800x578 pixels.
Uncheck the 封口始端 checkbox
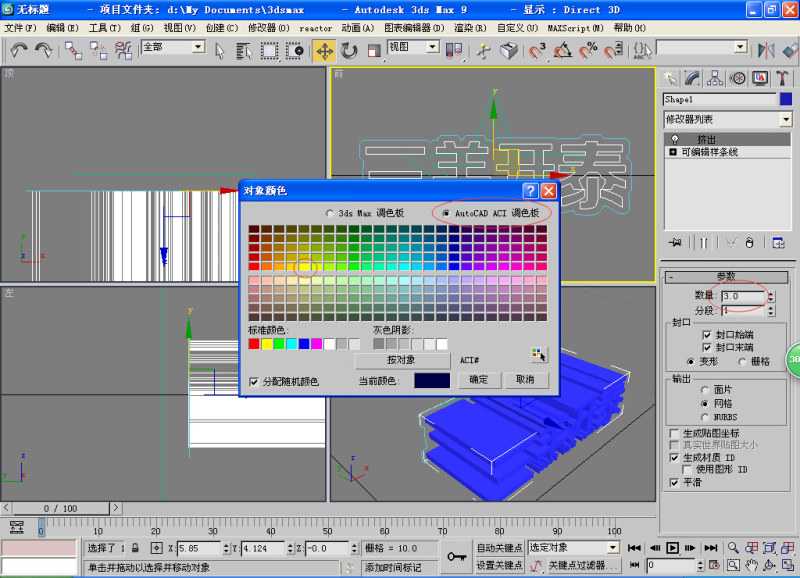(x=707, y=334)
